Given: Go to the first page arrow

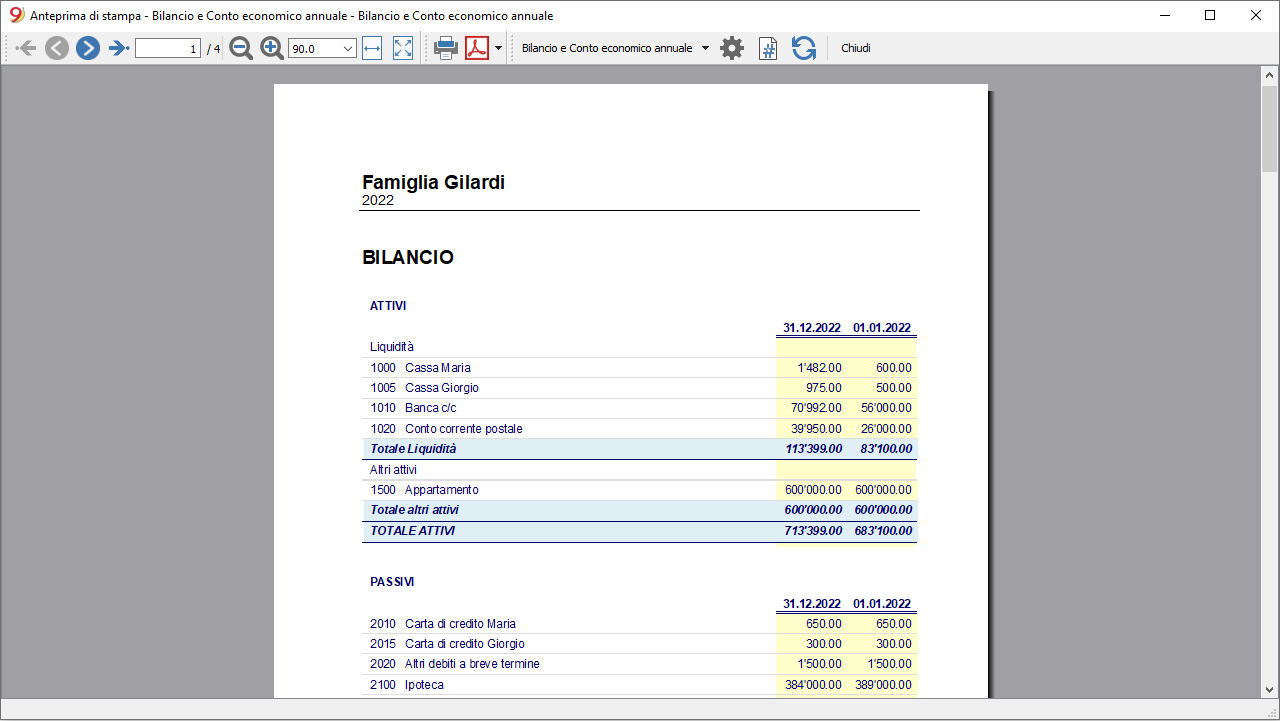Looking at the screenshot, I should click(x=27, y=48).
